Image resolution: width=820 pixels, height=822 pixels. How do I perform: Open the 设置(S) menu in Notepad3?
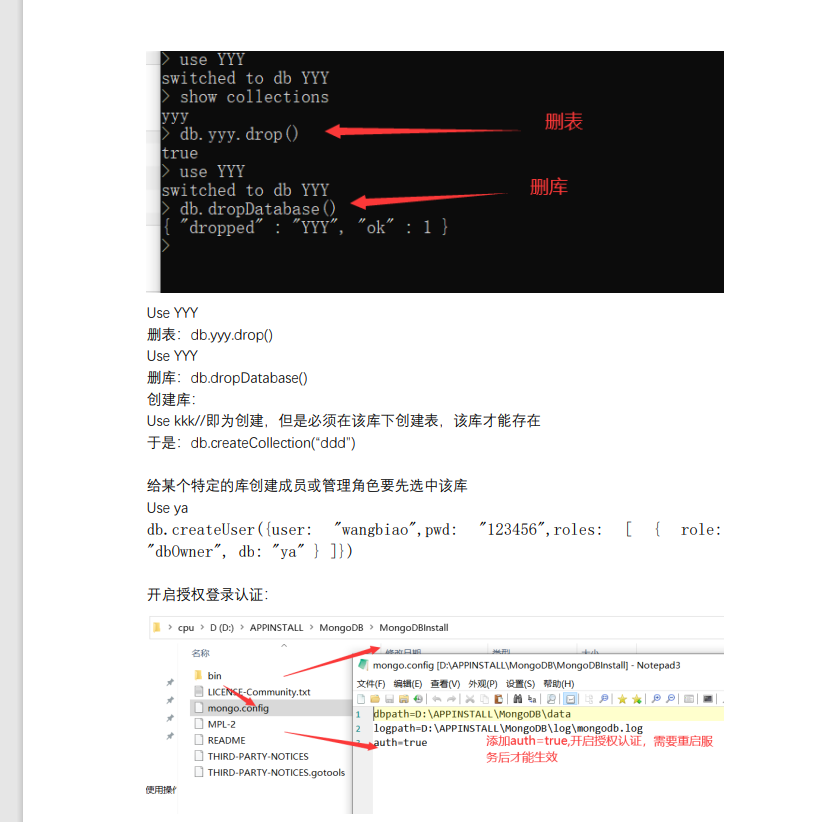tap(520, 684)
